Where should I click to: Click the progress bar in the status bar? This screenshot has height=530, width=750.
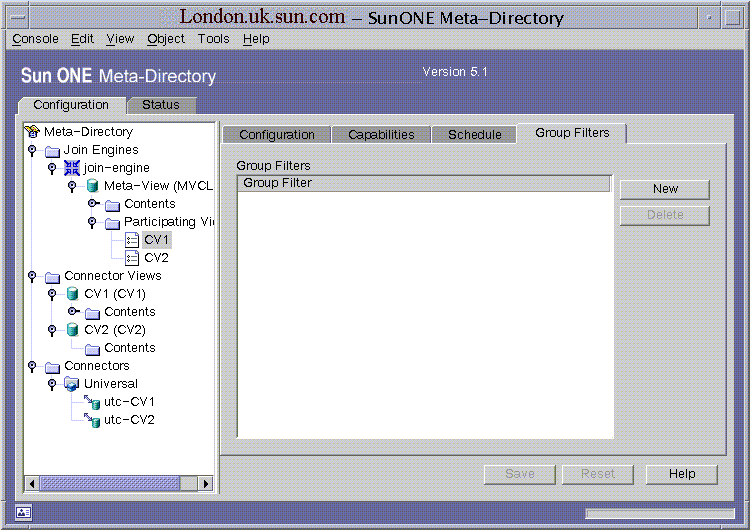660,513
